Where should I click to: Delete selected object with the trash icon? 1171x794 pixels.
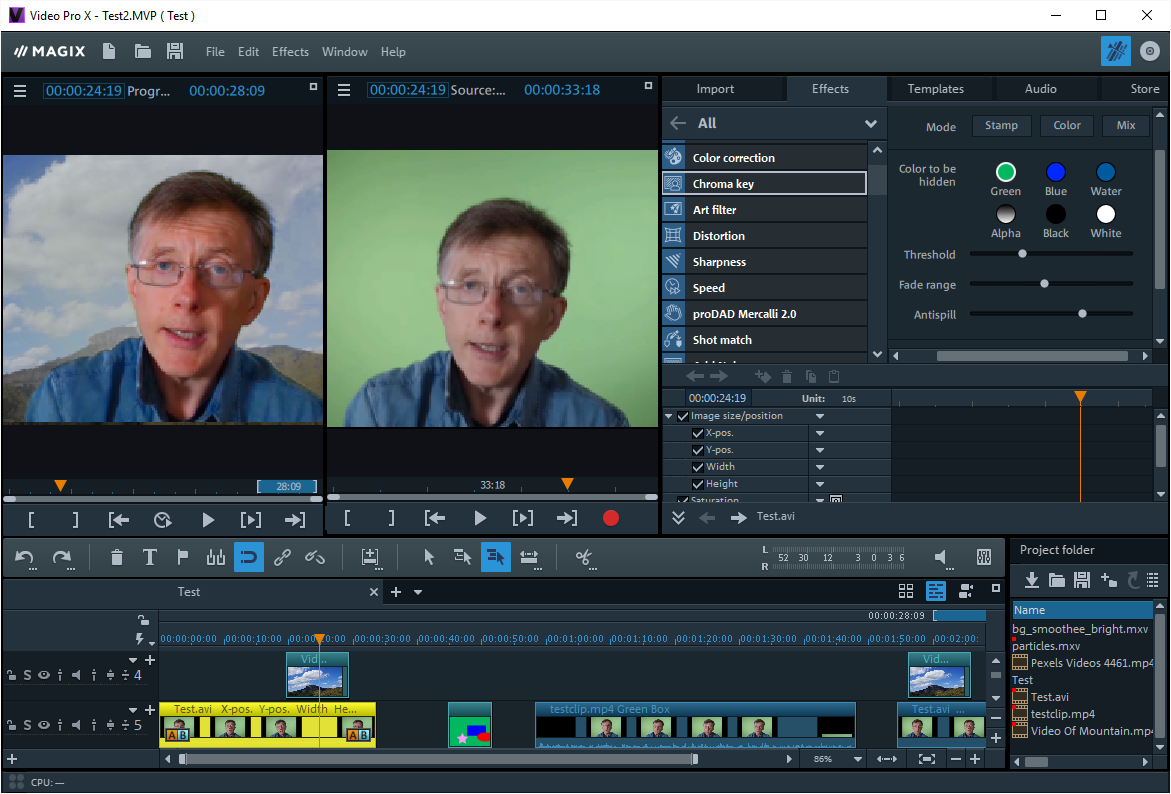(116, 557)
